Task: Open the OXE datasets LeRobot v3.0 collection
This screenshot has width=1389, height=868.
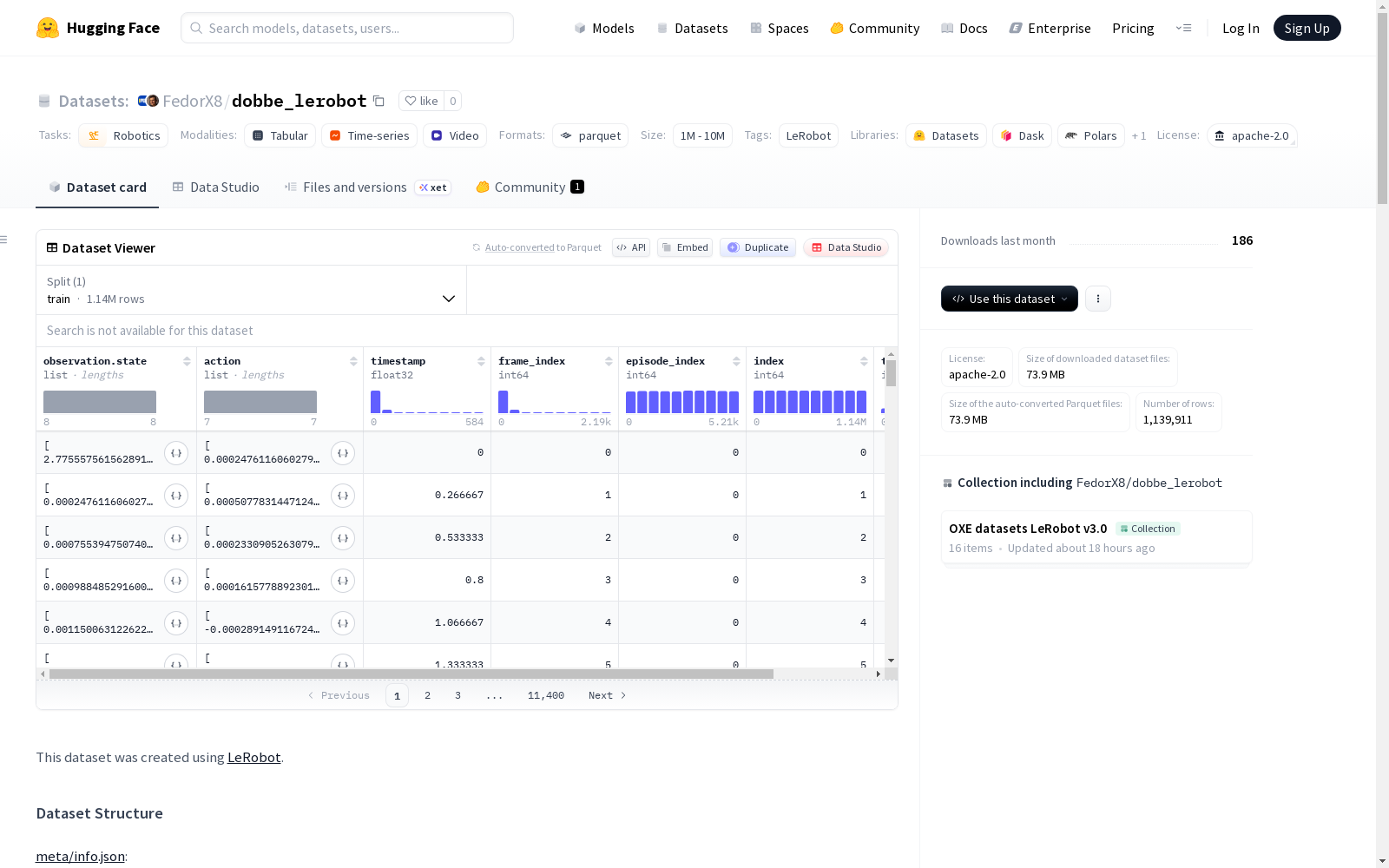Action: tap(1096, 537)
